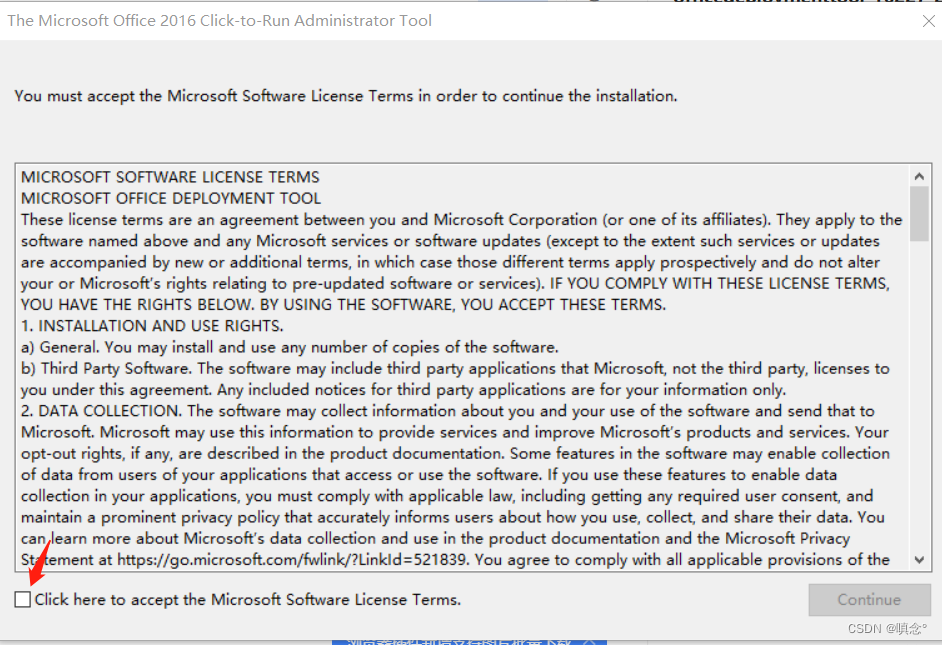Screen dimensions: 942x645
Task: Click the scrollbar up arrow
Action: coord(919,174)
